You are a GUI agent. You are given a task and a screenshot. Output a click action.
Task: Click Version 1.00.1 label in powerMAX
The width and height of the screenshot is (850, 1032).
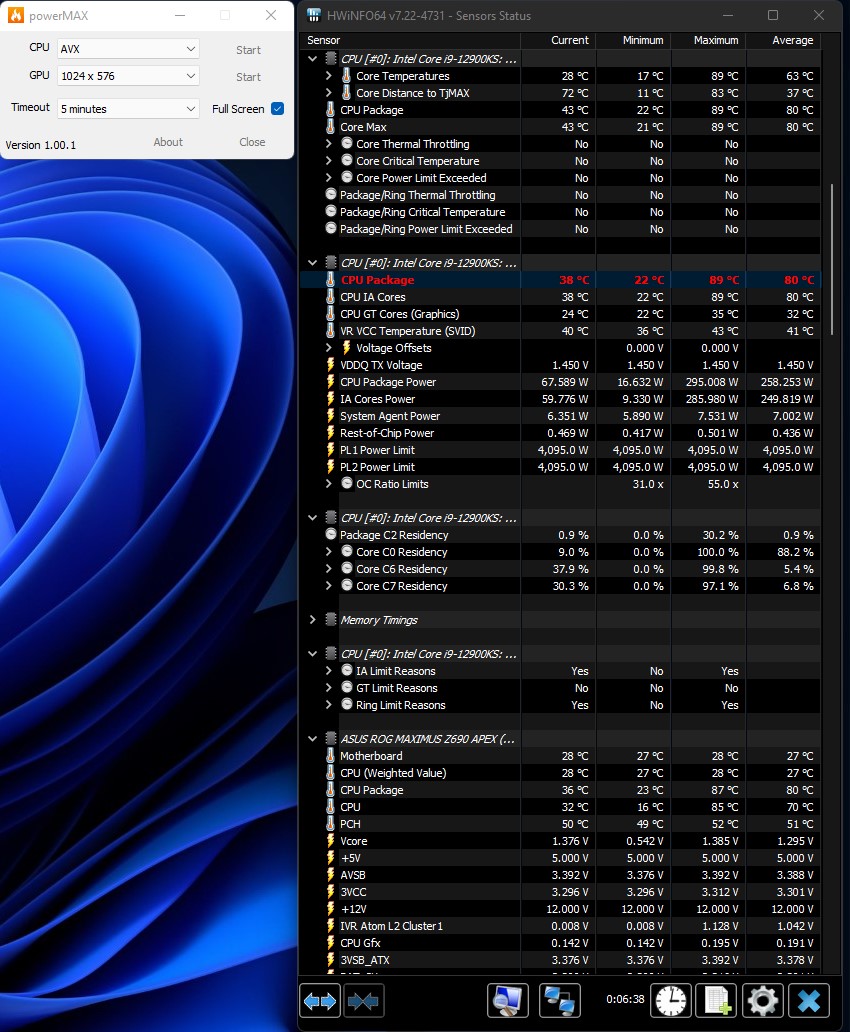pos(41,145)
